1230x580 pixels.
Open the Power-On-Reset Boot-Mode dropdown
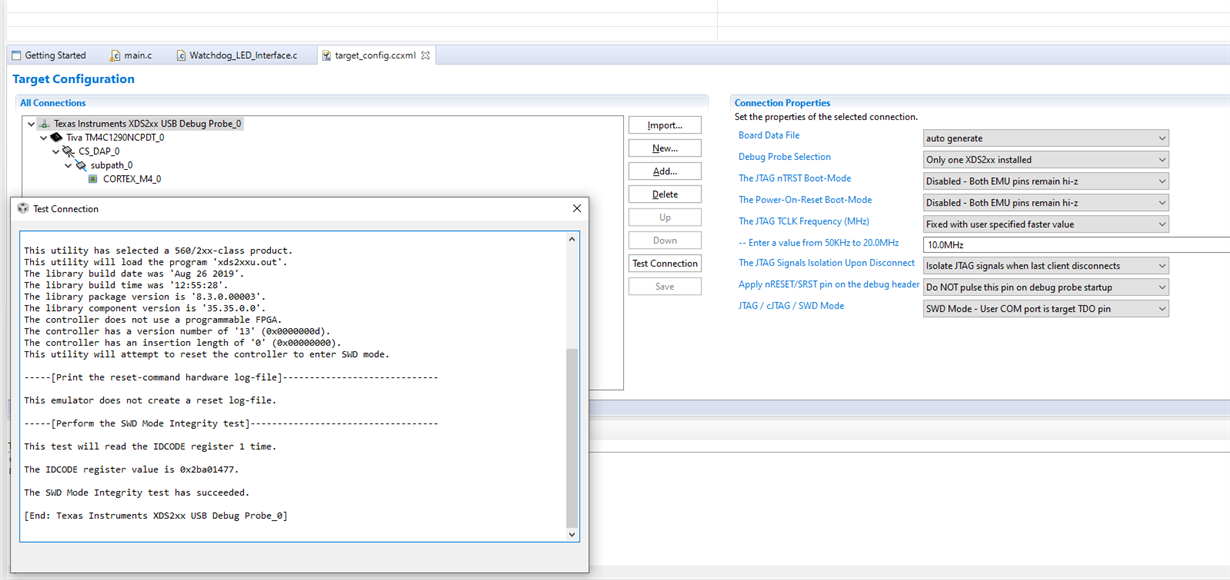click(1046, 202)
